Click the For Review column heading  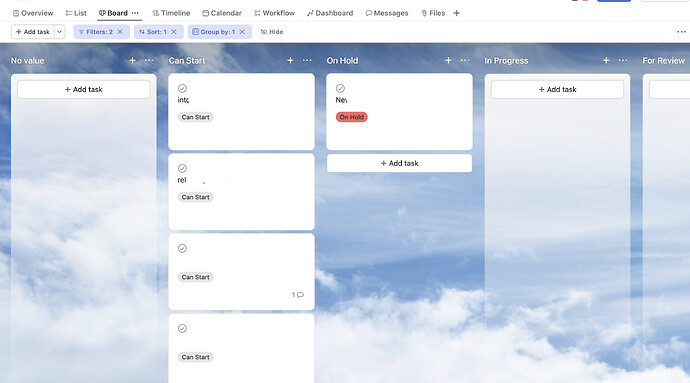664,61
